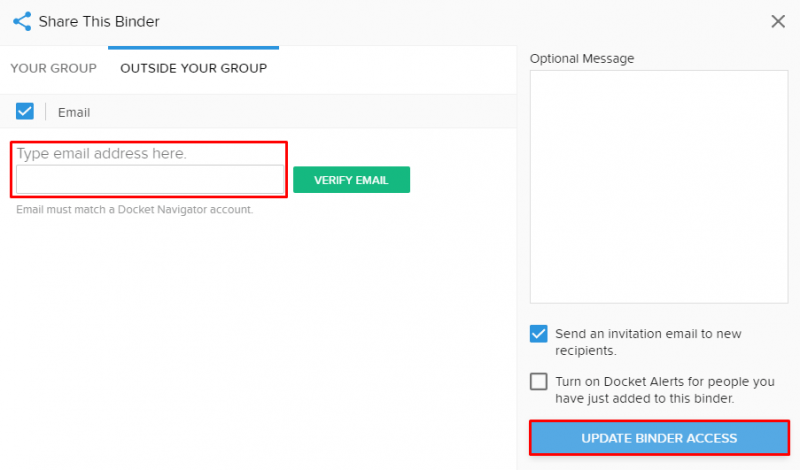This screenshot has width=800, height=470.
Task: Click the 'Send an invitation email to new recipients' label
Action: (x=648, y=342)
